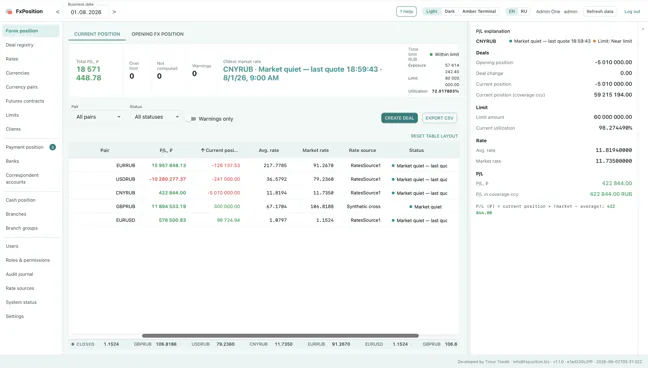Switch to the Current Position tab

coord(97,34)
